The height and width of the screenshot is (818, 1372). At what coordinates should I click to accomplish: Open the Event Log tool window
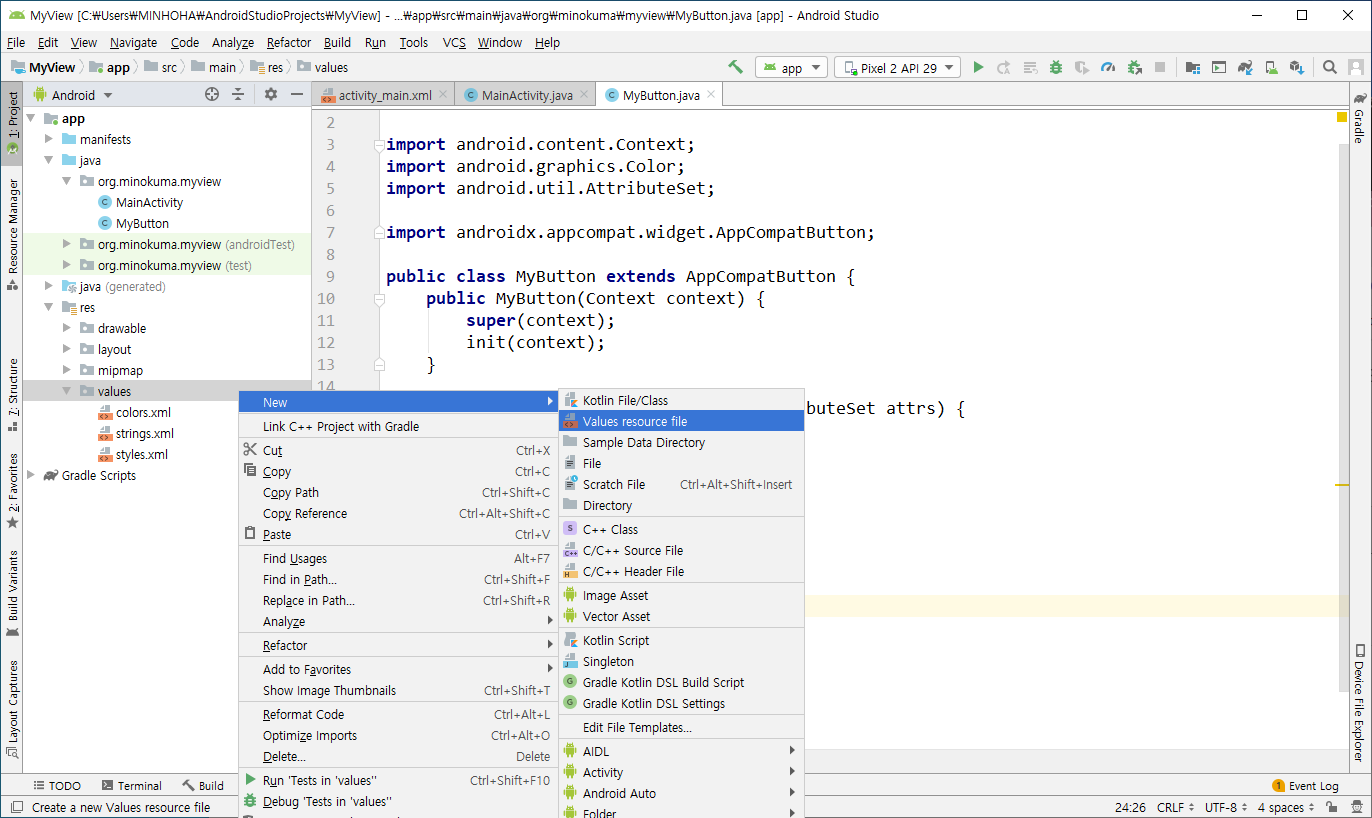coord(1305,786)
